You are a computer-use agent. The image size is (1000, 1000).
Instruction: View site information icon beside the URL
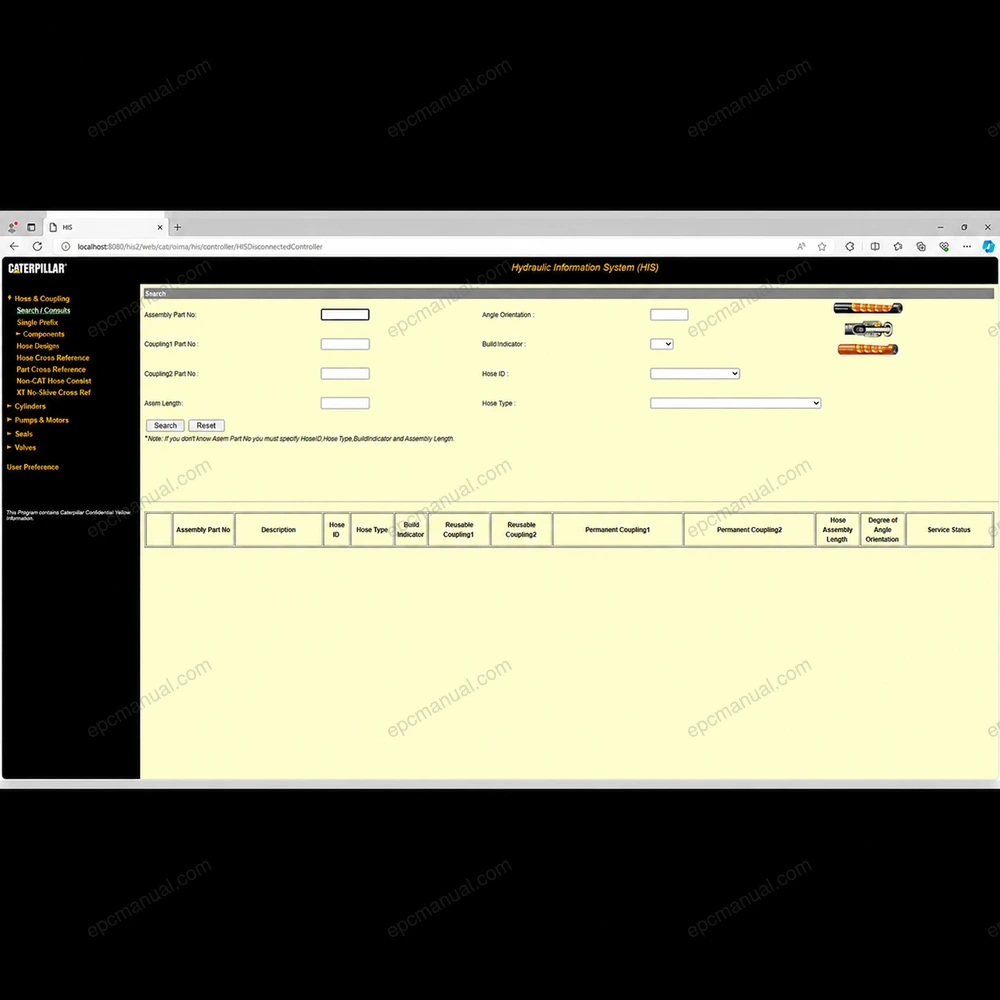coord(65,246)
